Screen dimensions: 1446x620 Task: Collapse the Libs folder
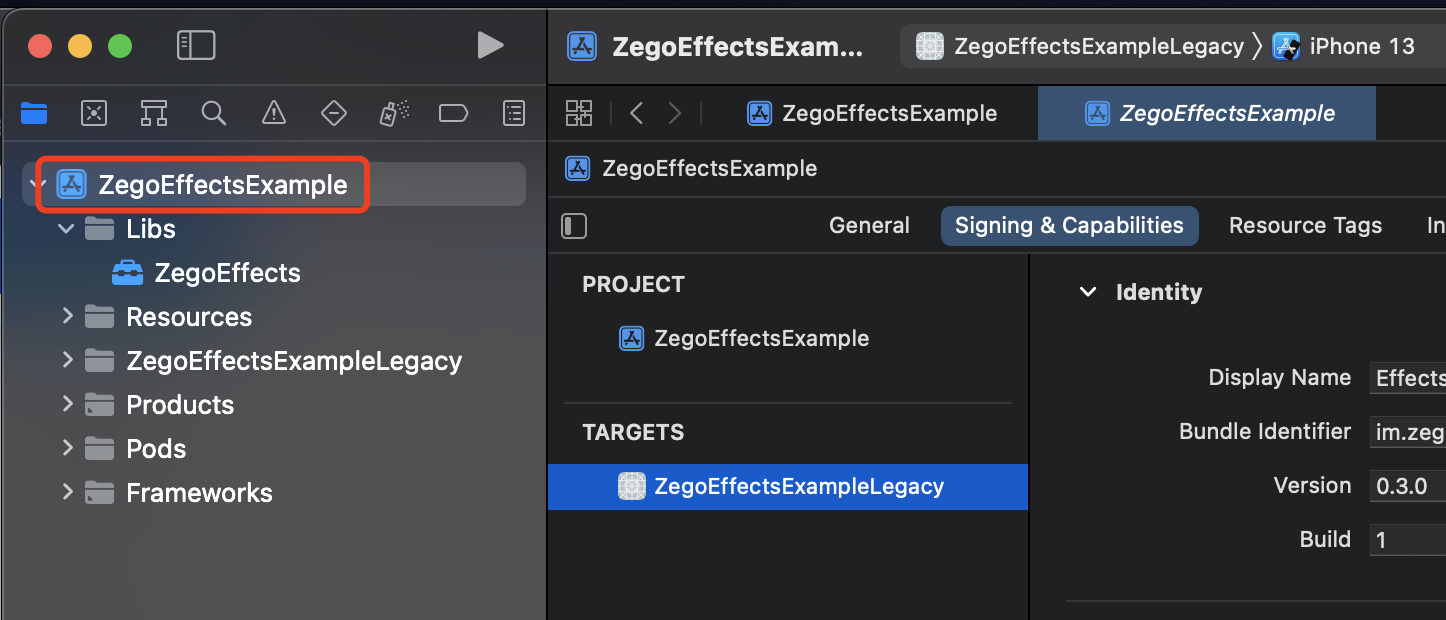[67, 229]
